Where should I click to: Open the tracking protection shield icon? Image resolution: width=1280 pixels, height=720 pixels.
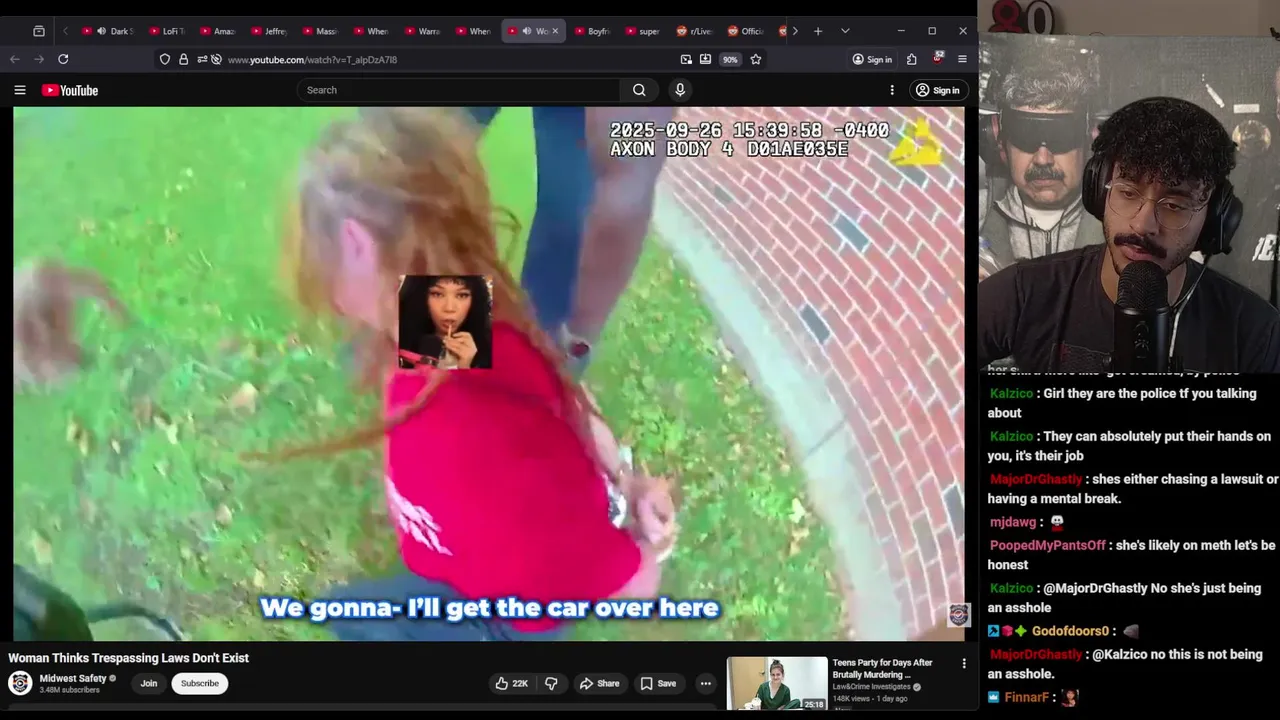coord(165,59)
